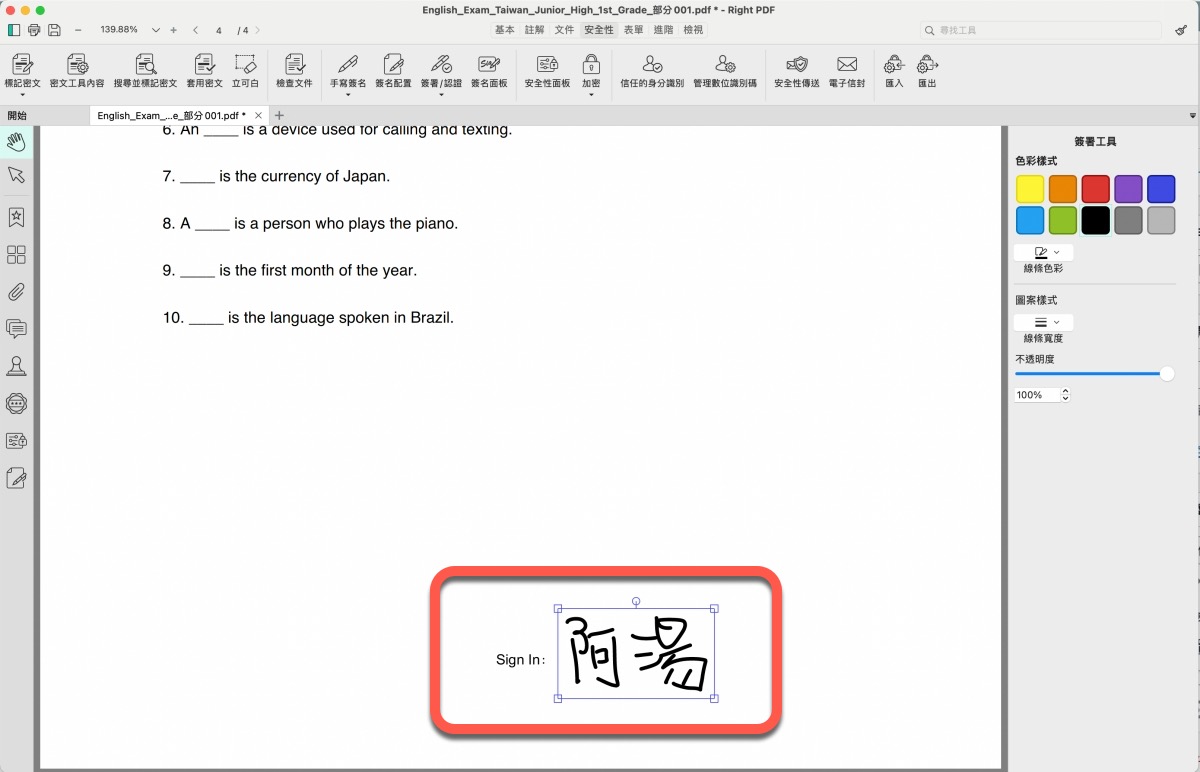Open the 線條寬度 line width dropdown
Screen dimensions: 1200x772
tap(1043, 322)
